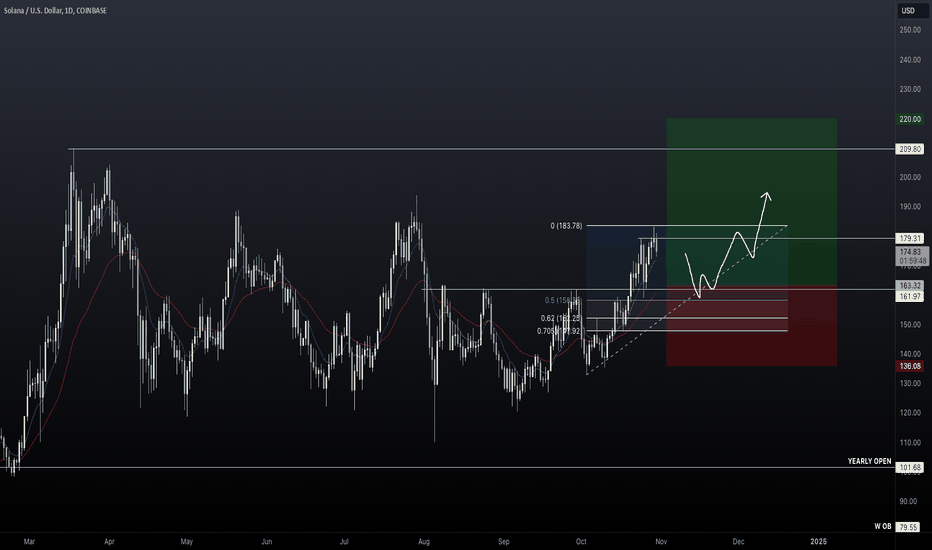Click 140.00 on the price axis
Viewport: 932px width, 550px height.
(x=910, y=354)
